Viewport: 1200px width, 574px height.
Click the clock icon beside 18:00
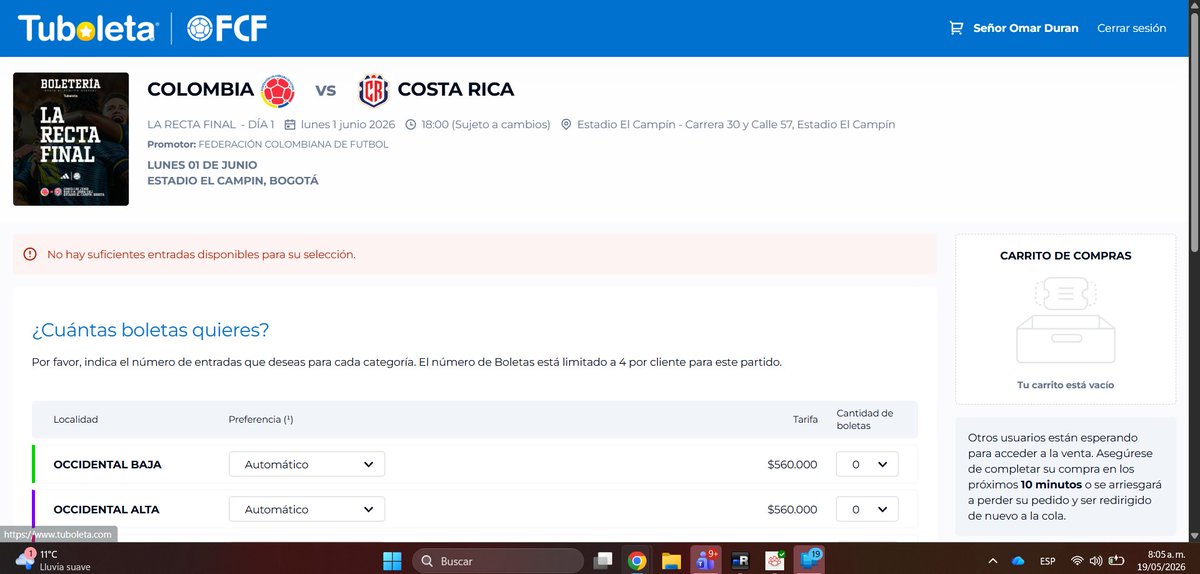(411, 125)
